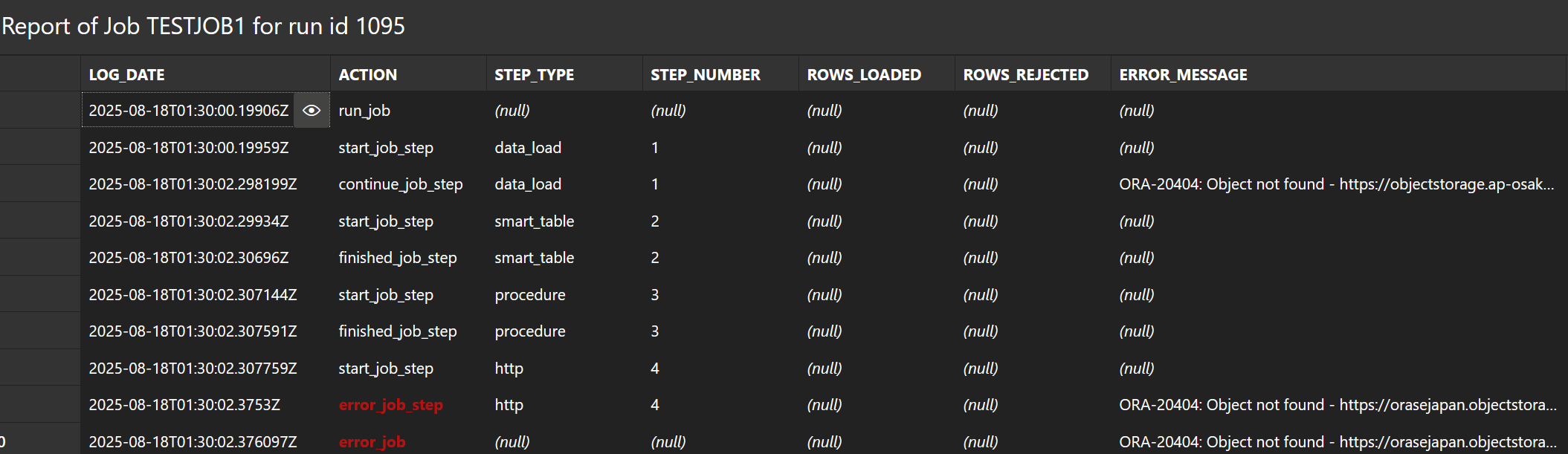Click the ROWS_REJECTED column header
The width and height of the screenshot is (1568, 454).
pos(1033,74)
